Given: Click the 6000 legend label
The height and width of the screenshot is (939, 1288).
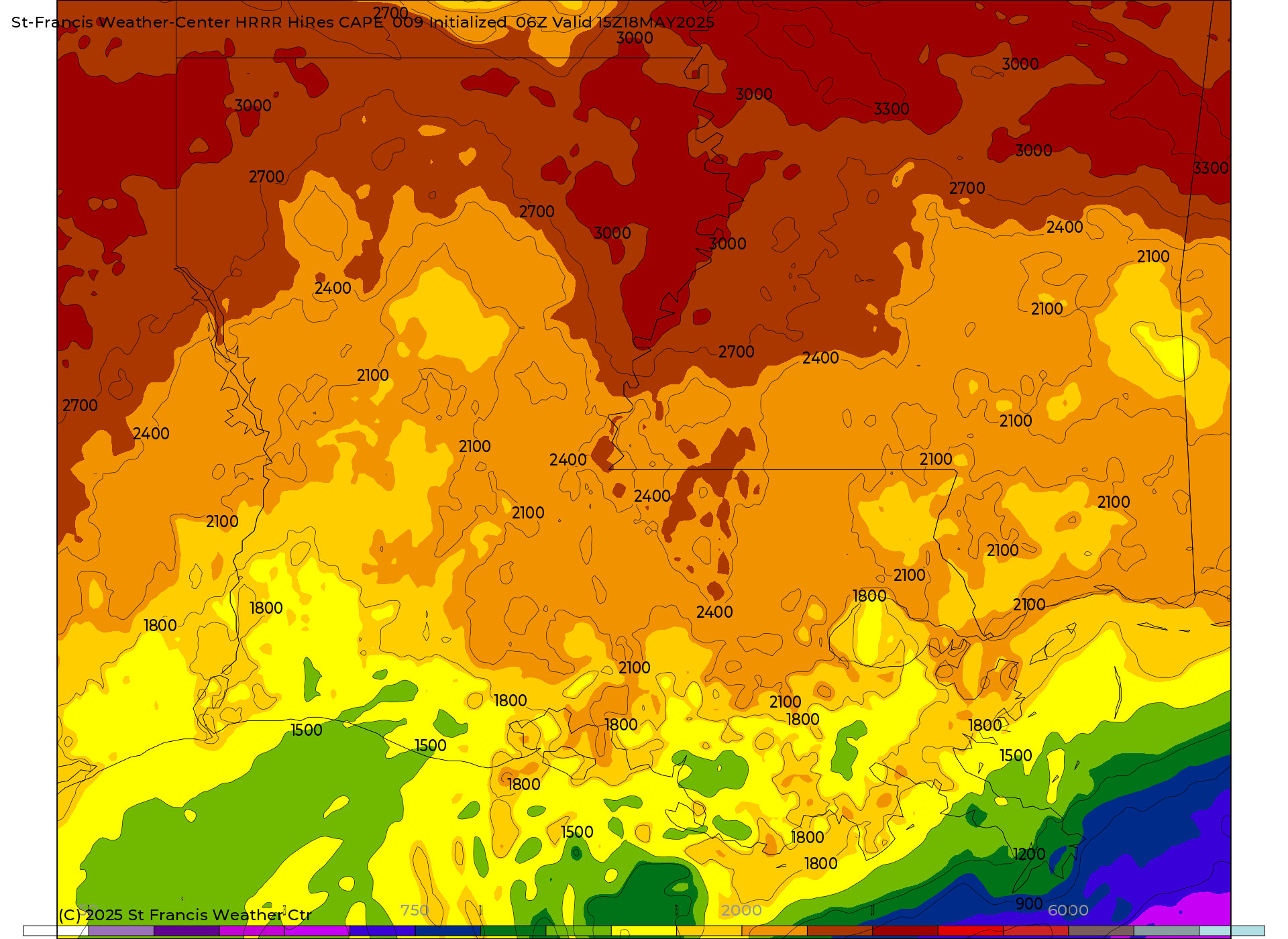Looking at the screenshot, I should (x=1068, y=910).
